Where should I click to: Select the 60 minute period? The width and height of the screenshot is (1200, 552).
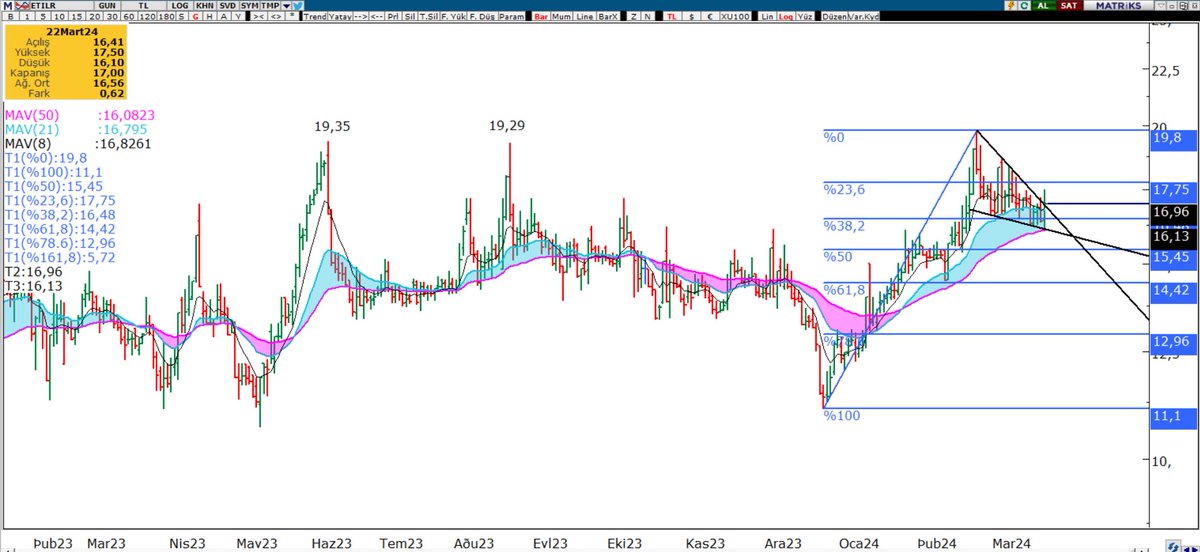click(129, 17)
